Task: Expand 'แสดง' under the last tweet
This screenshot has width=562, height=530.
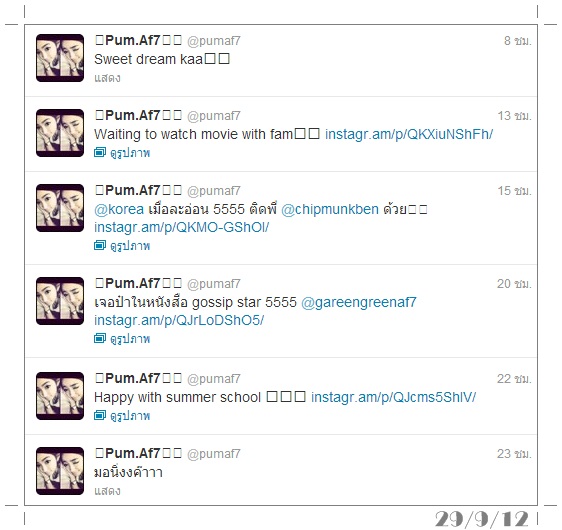Action: 107,491
